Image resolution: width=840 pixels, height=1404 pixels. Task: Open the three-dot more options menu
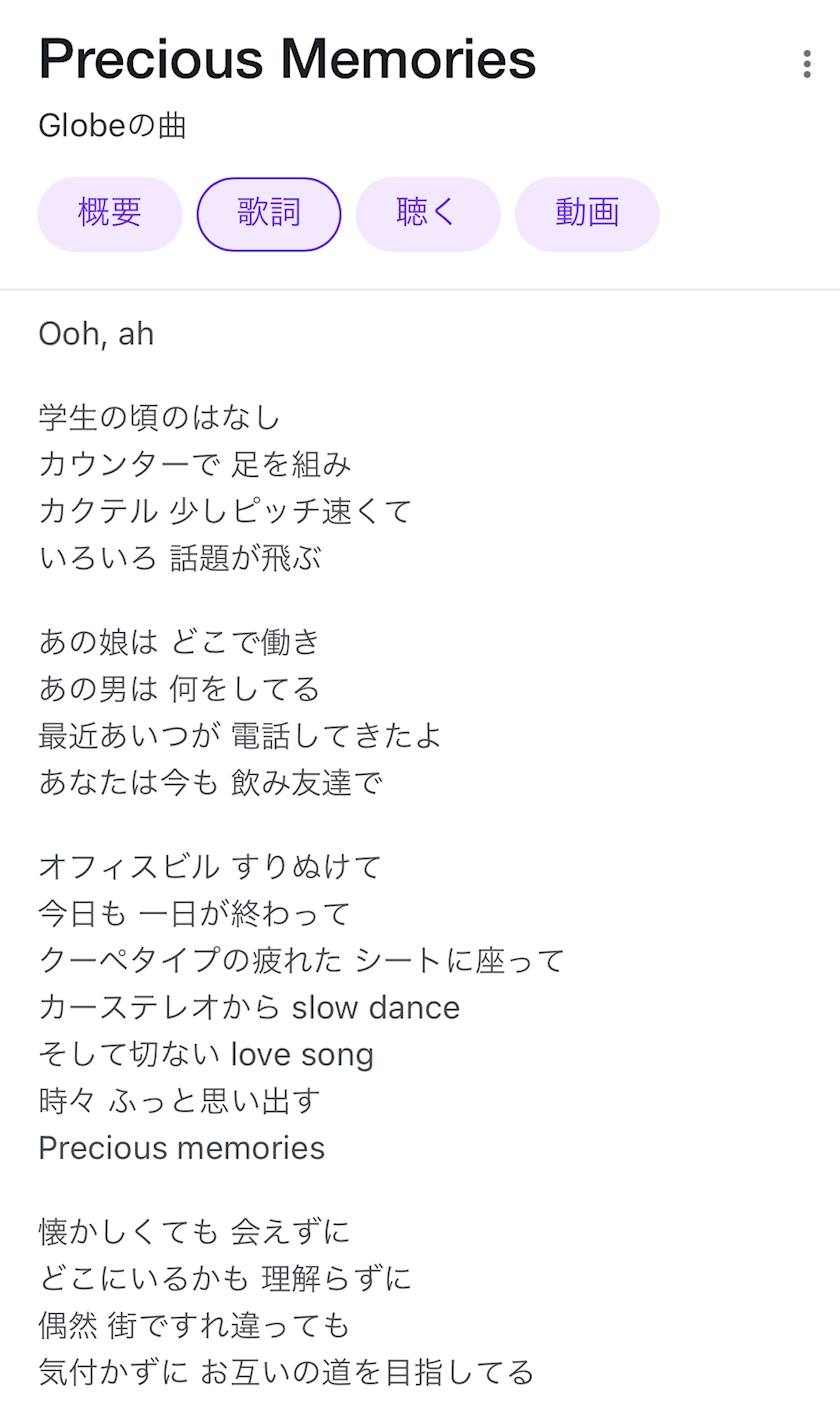(x=807, y=64)
